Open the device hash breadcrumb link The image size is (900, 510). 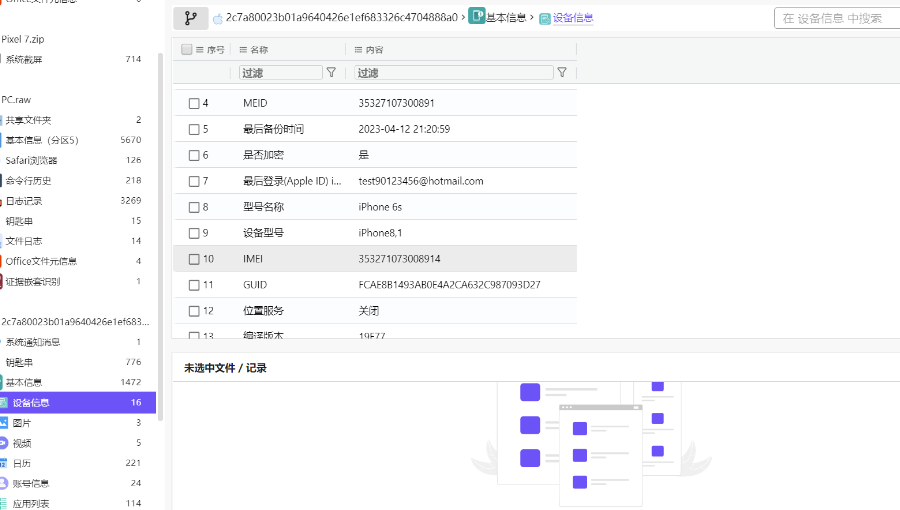[342, 18]
